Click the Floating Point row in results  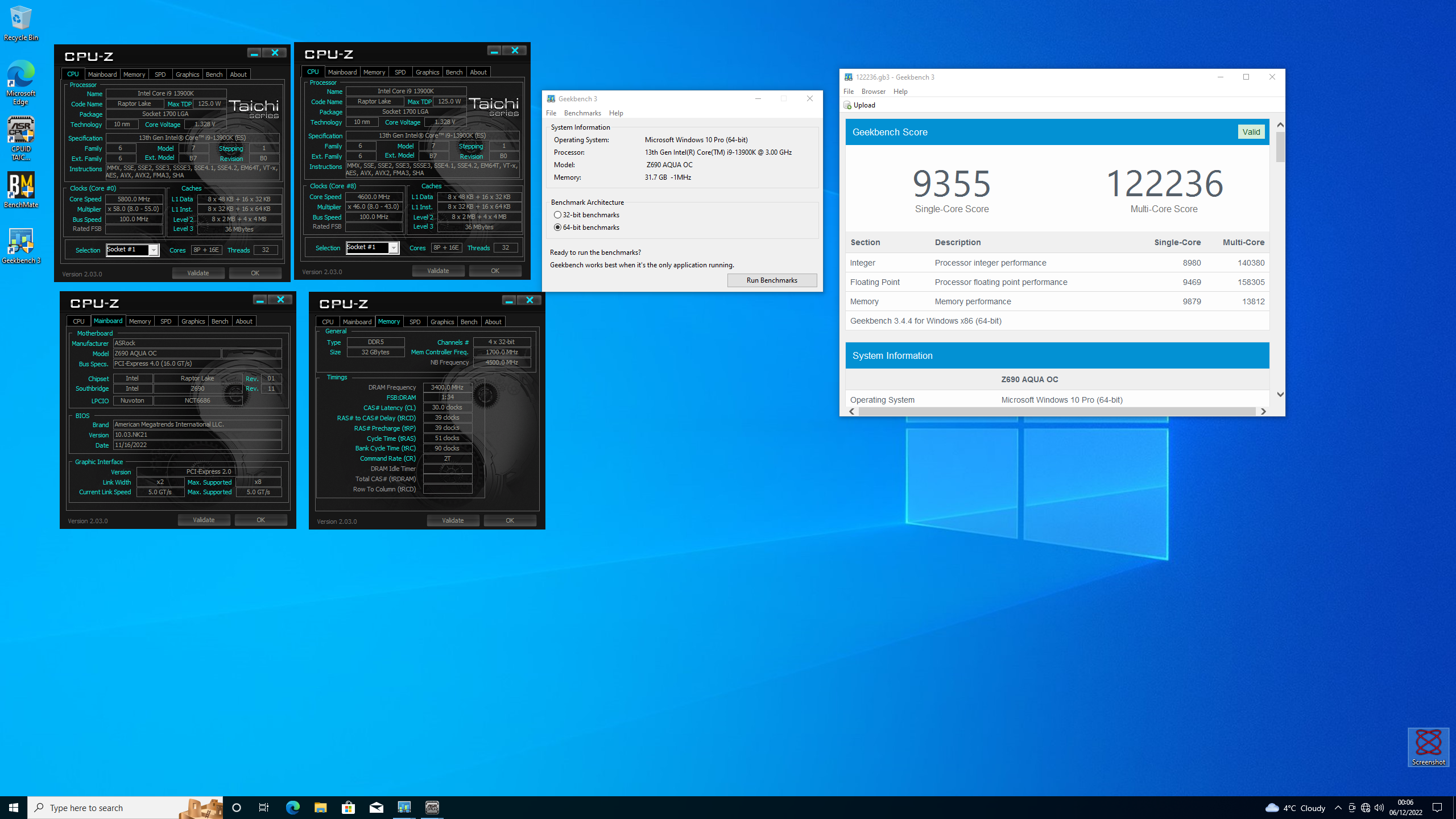coord(1057,282)
